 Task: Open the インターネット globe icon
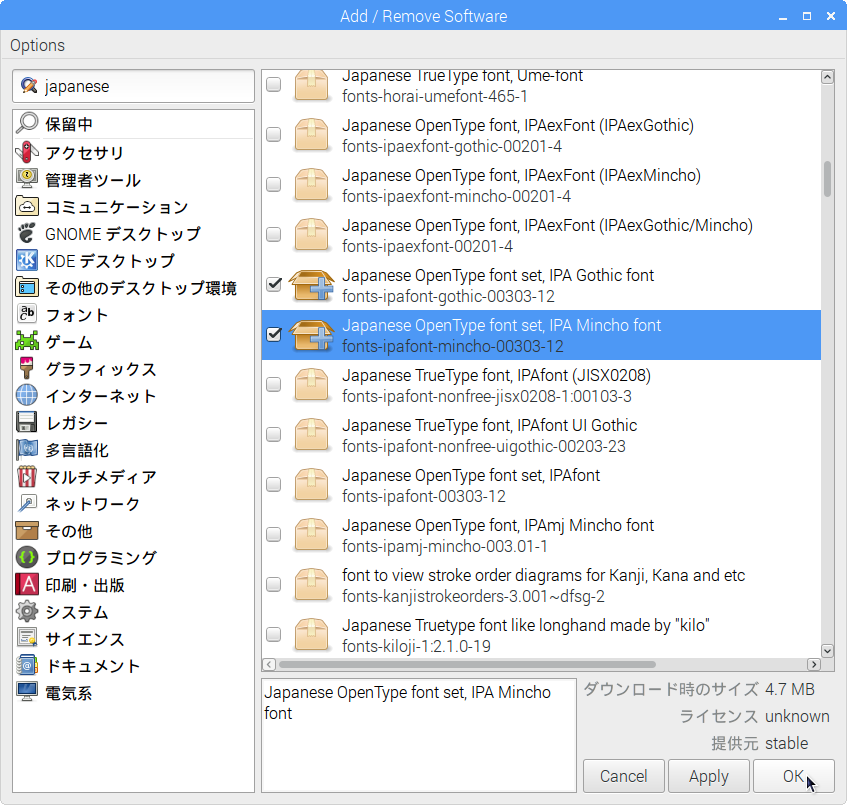(x=27, y=395)
